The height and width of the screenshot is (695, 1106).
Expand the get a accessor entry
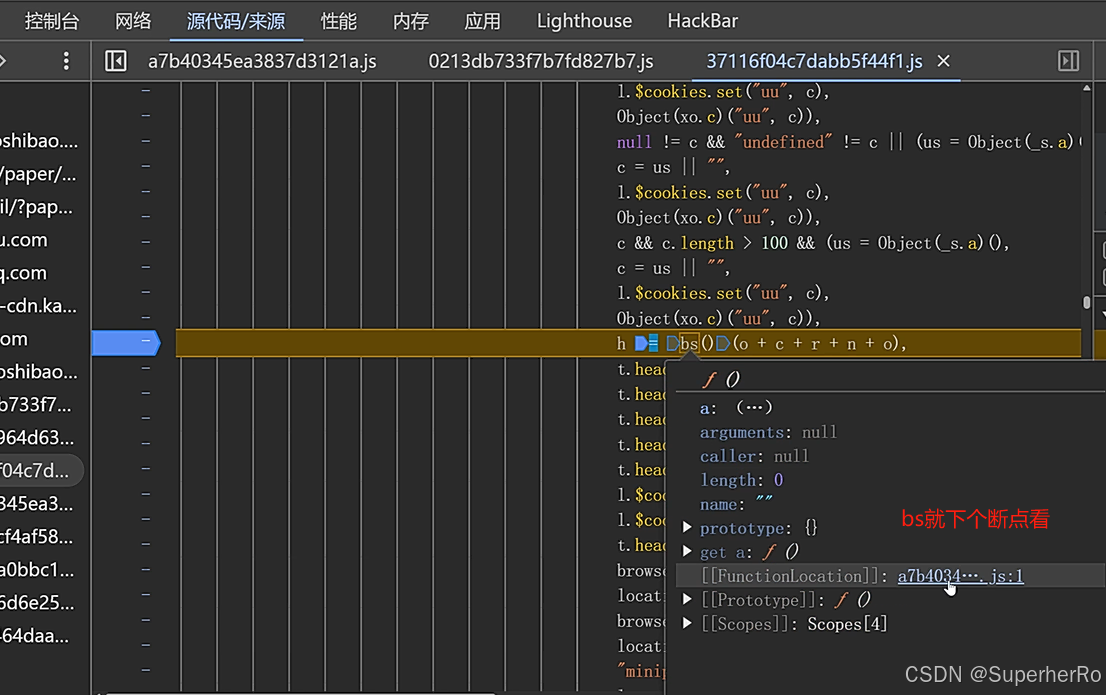click(x=687, y=551)
